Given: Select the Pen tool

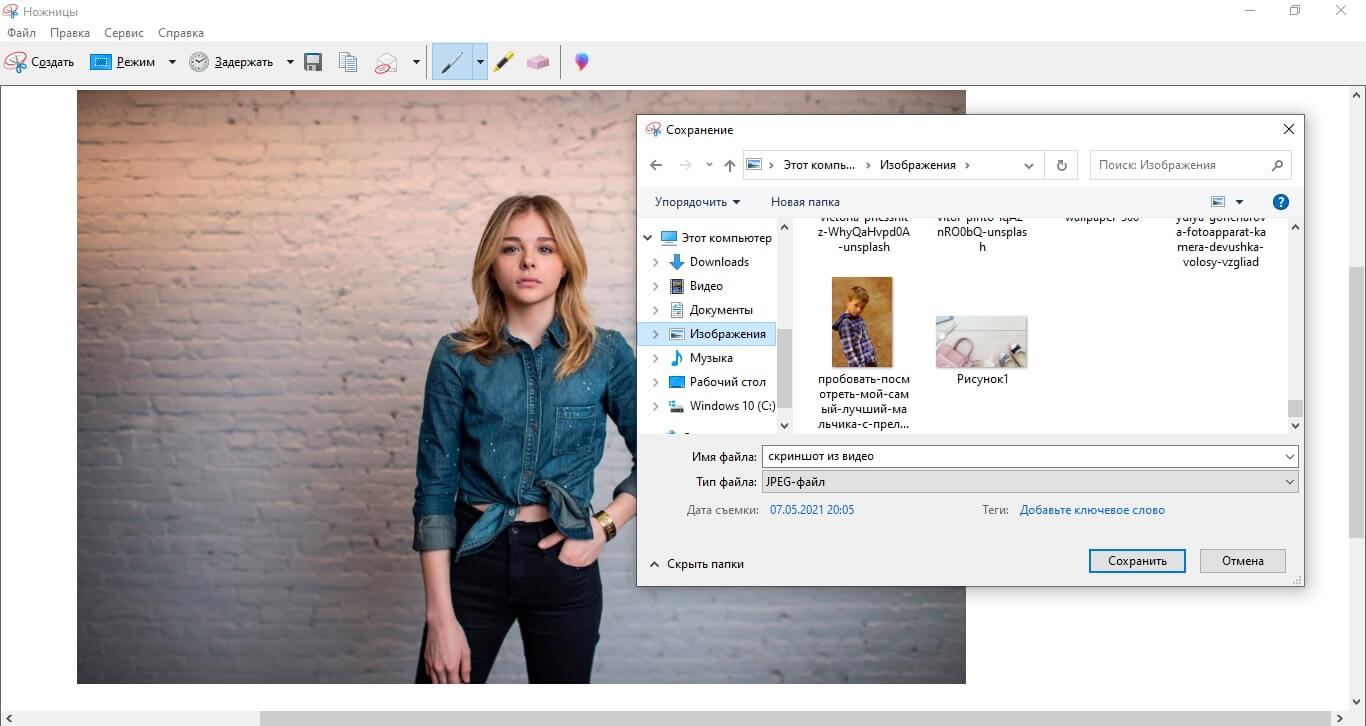Looking at the screenshot, I should 451,62.
